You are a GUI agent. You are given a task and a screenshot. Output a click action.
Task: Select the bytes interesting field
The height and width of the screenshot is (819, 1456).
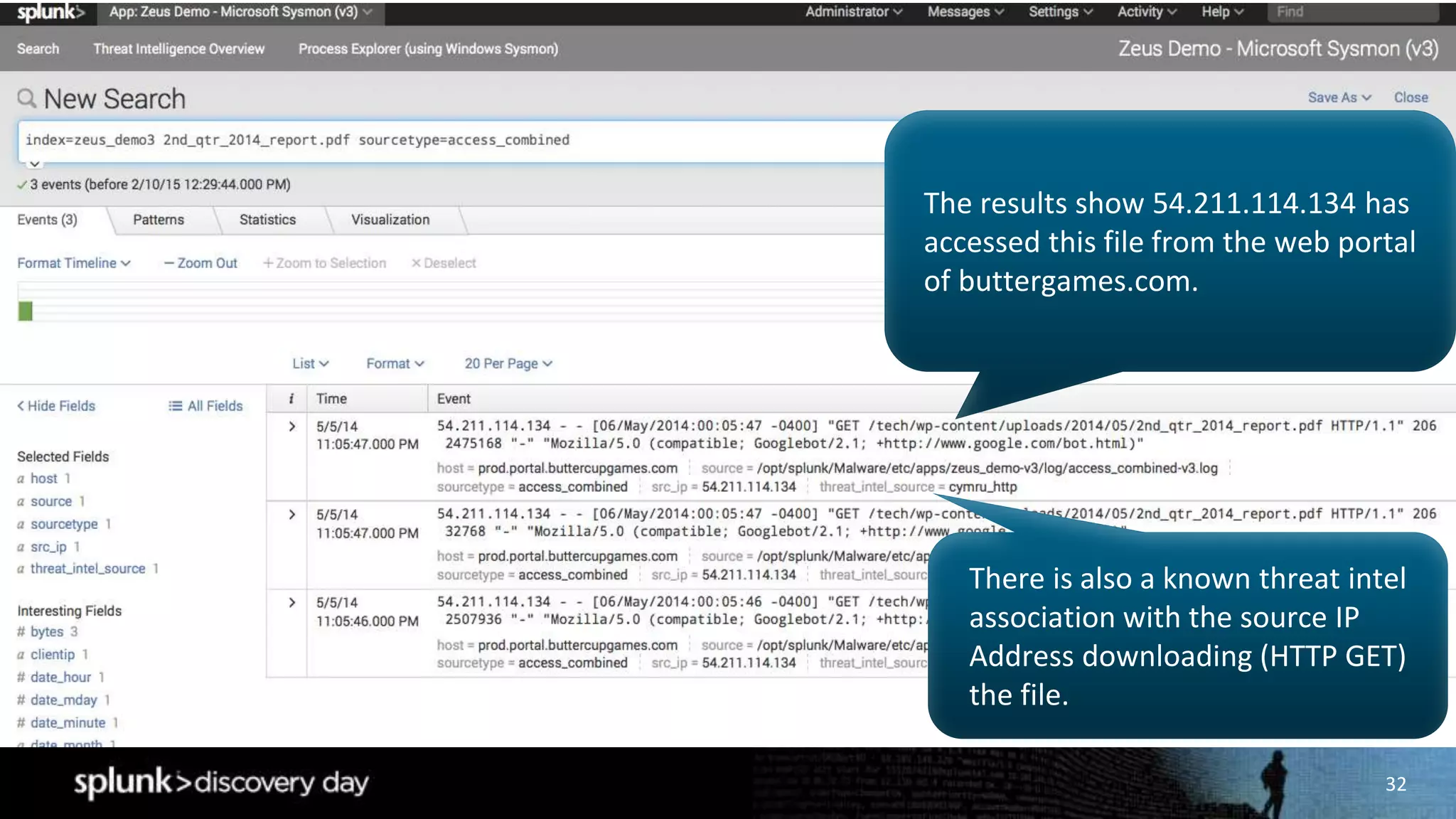point(47,631)
